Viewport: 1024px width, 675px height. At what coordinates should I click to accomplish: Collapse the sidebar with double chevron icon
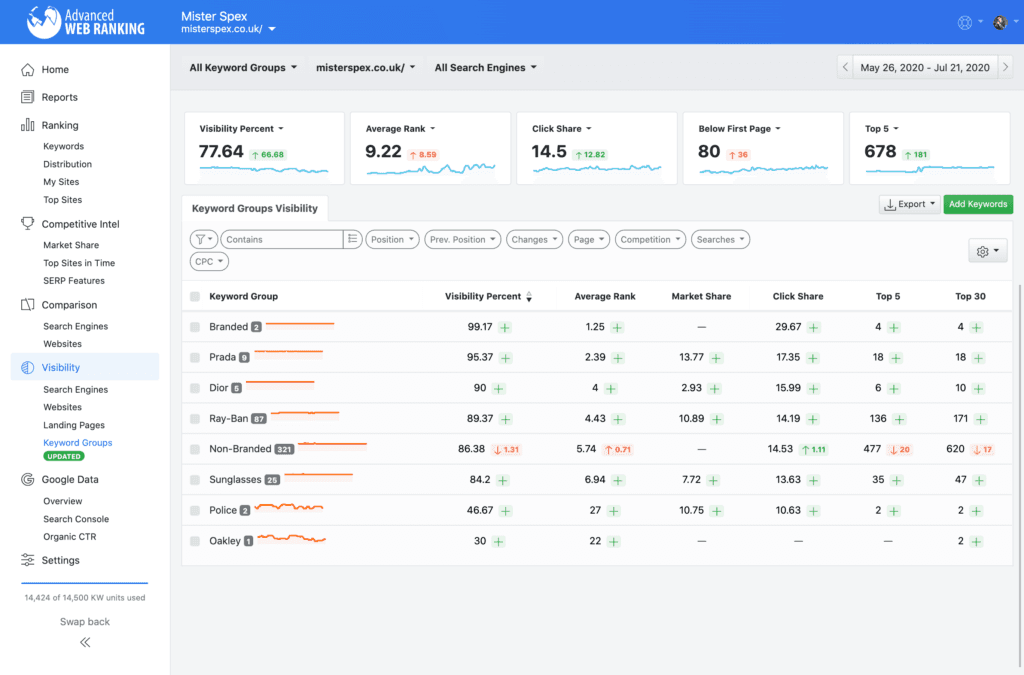pos(85,642)
